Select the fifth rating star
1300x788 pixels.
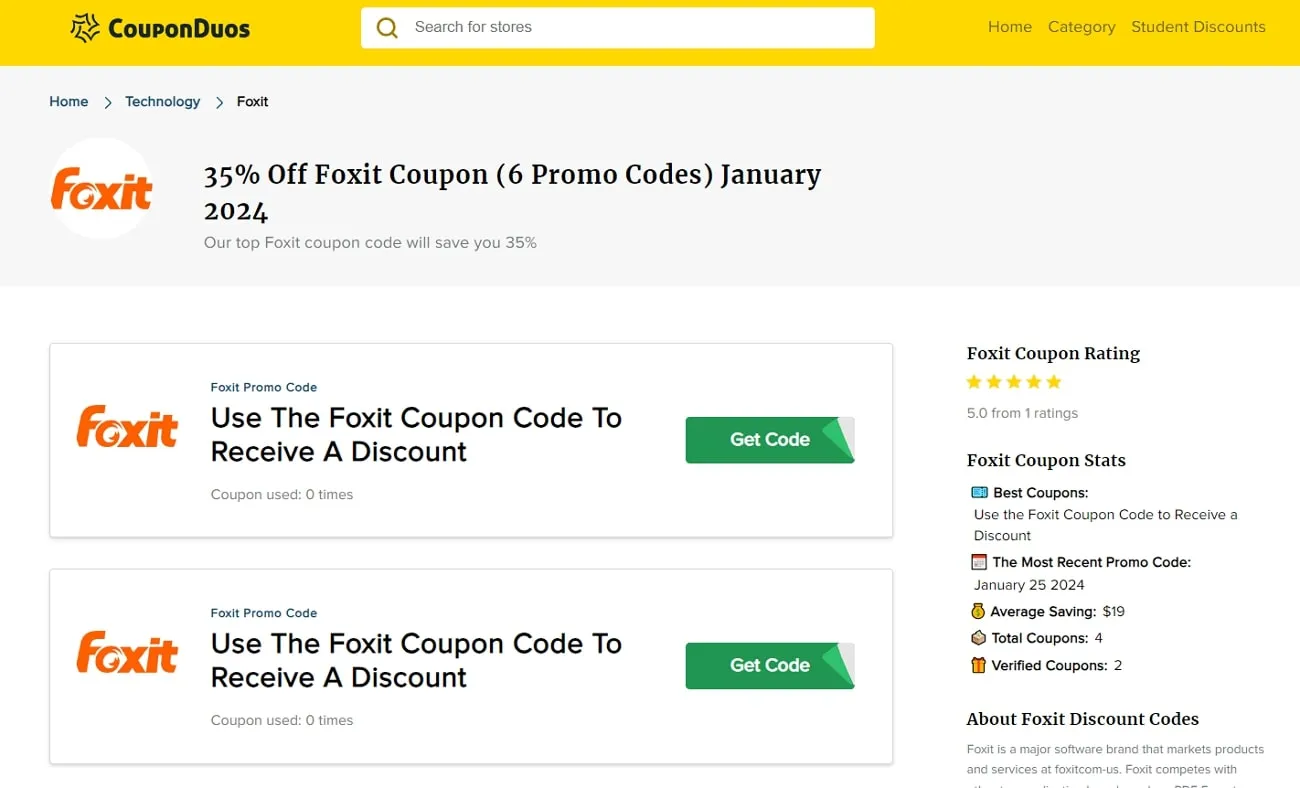(1053, 382)
